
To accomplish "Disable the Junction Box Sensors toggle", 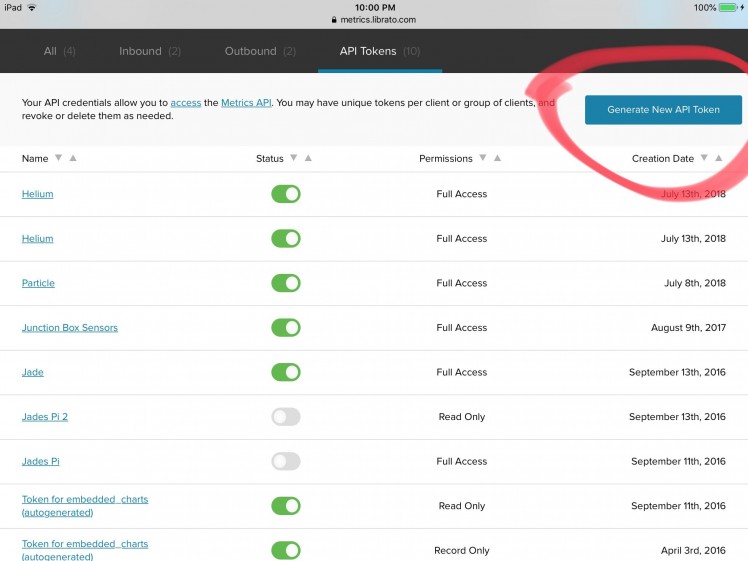I will tap(286, 328).
